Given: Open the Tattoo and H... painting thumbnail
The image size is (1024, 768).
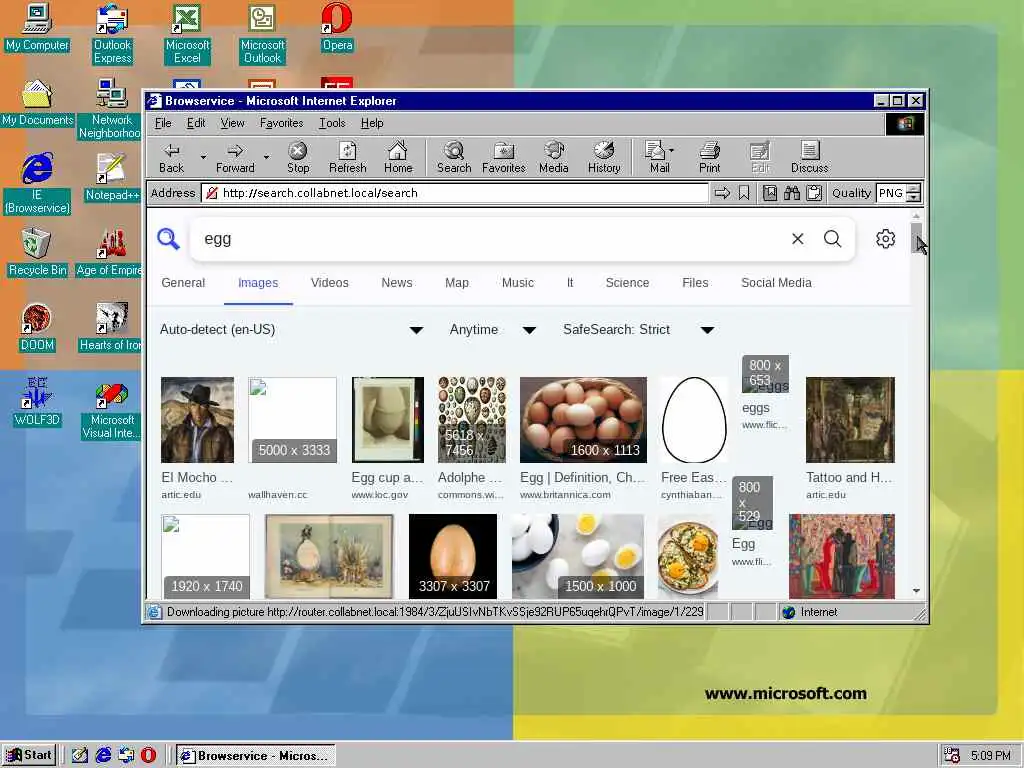Looking at the screenshot, I should (x=850, y=419).
